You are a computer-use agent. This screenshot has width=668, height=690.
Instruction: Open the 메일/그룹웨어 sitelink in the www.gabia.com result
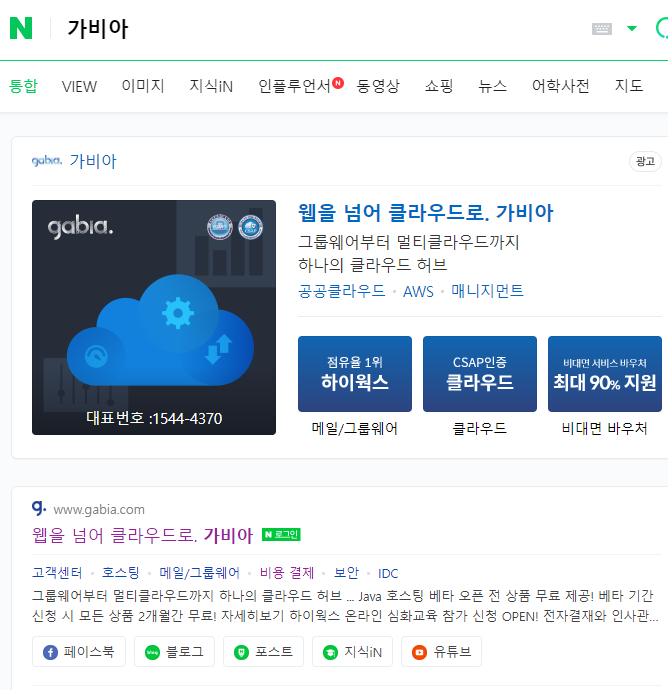coord(199,573)
